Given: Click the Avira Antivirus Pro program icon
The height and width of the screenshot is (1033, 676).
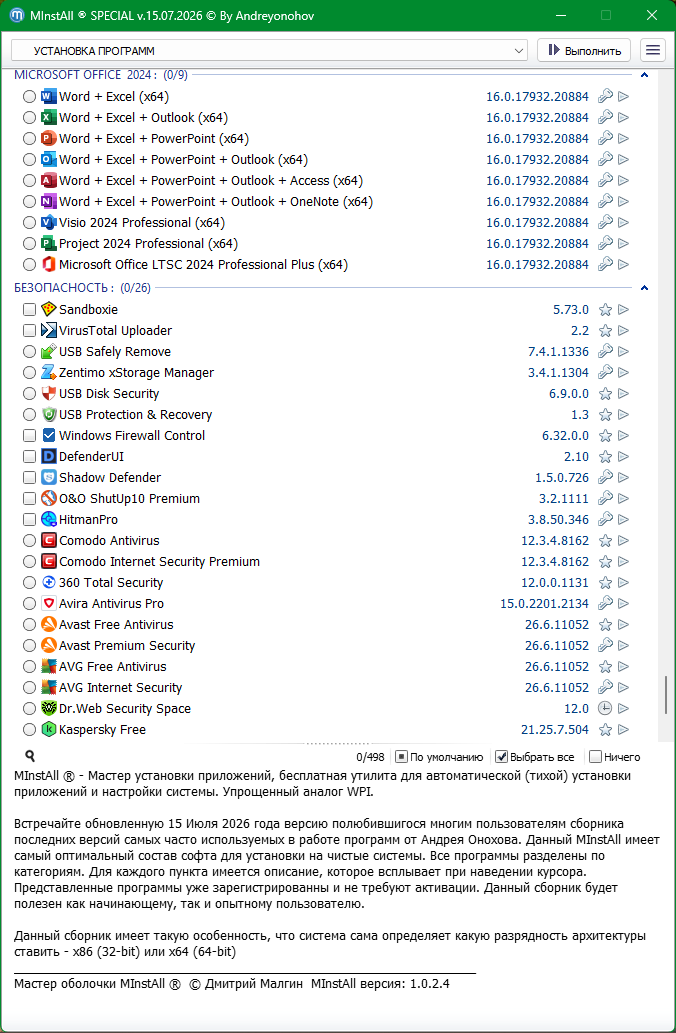Looking at the screenshot, I should click(49, 603).
